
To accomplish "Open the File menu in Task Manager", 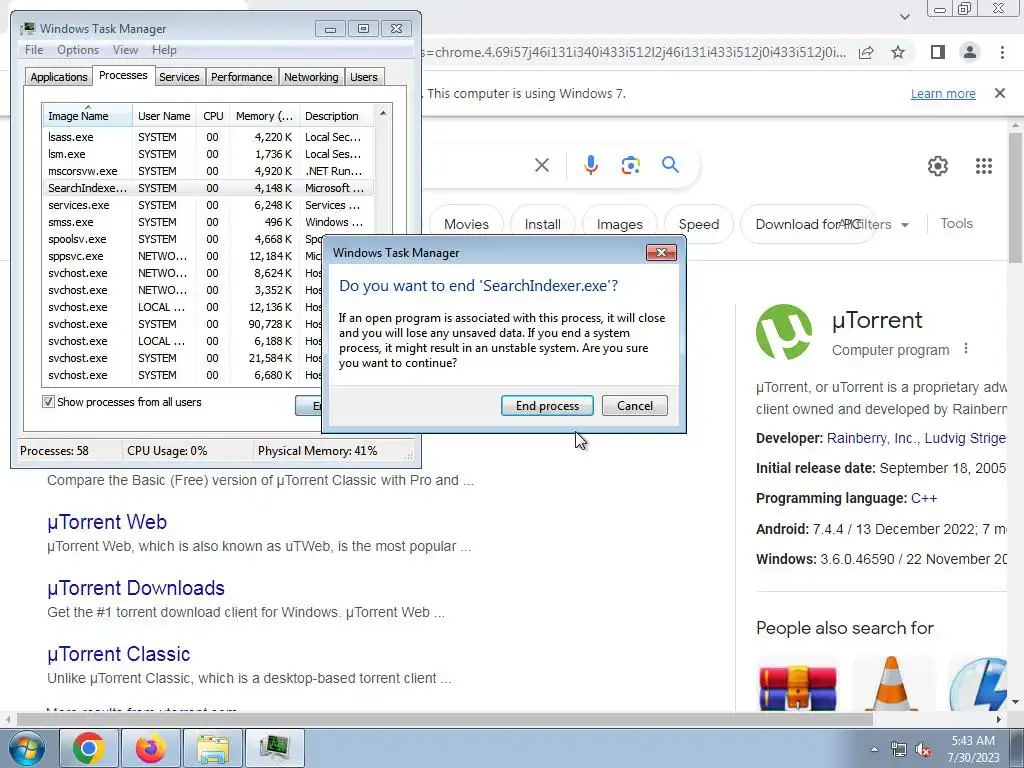I will click(x=34, y=50).
